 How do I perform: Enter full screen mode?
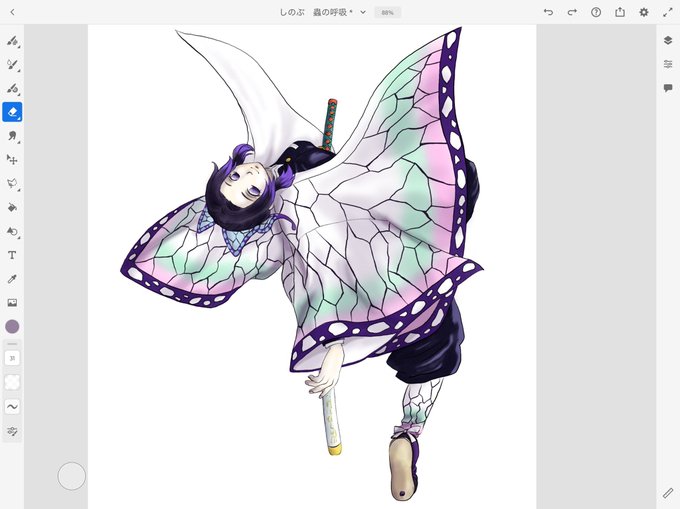pos(668,12)
